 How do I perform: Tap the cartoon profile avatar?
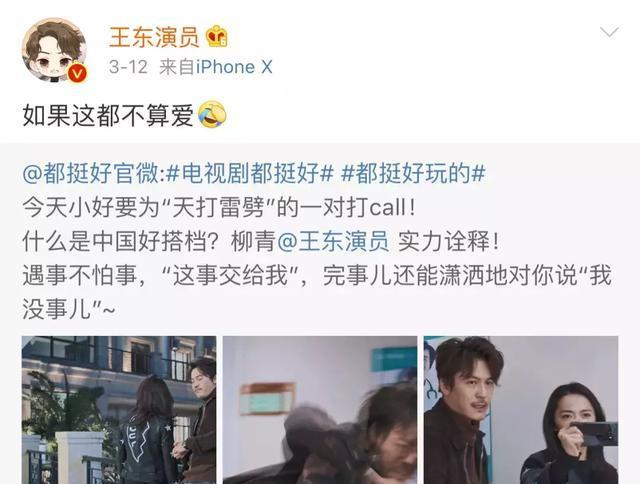click(x=54, y=50)
